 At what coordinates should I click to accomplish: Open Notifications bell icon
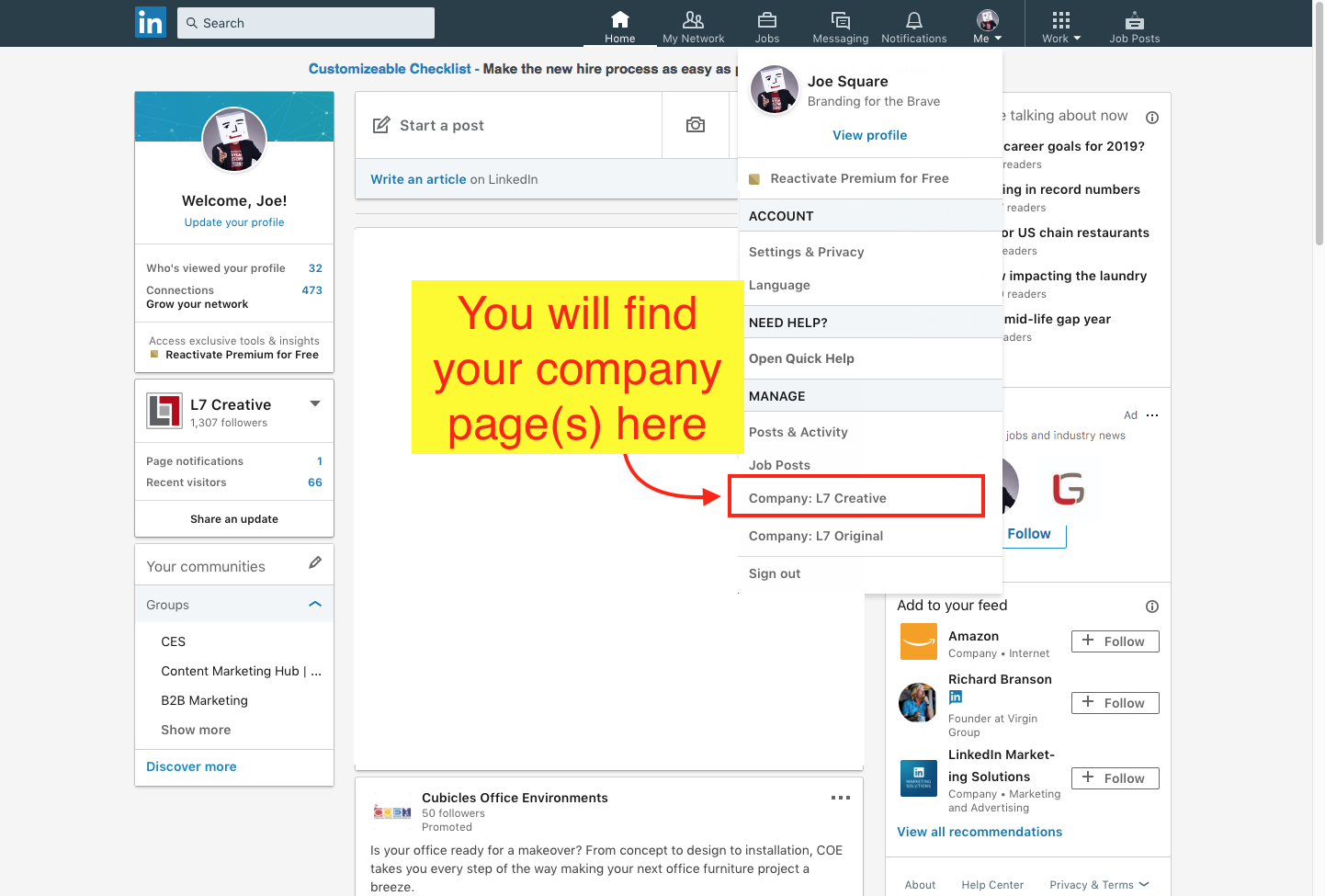pos(914,26)
